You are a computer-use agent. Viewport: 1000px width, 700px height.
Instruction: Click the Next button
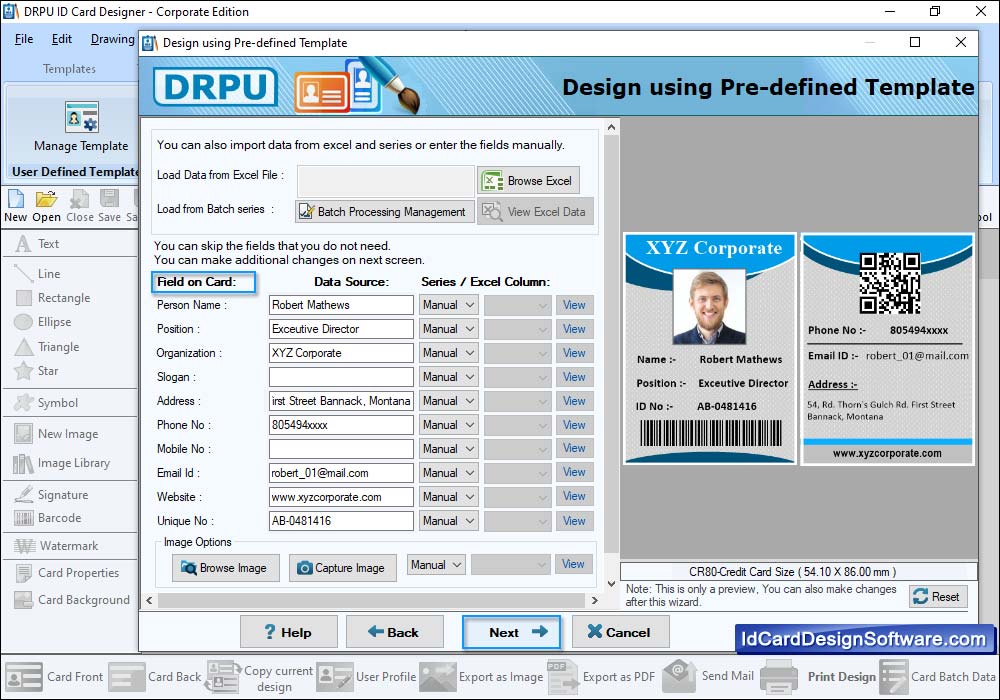click(x=511, y=632)
